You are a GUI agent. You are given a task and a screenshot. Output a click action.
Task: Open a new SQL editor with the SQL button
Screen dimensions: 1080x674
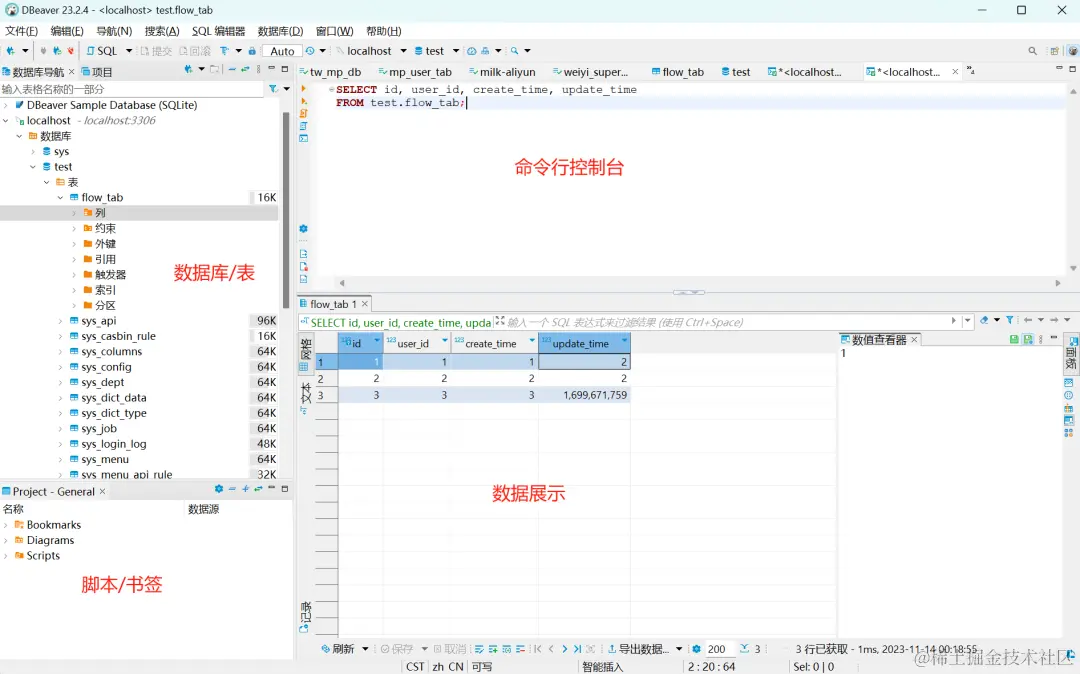[x=102, y=51]
